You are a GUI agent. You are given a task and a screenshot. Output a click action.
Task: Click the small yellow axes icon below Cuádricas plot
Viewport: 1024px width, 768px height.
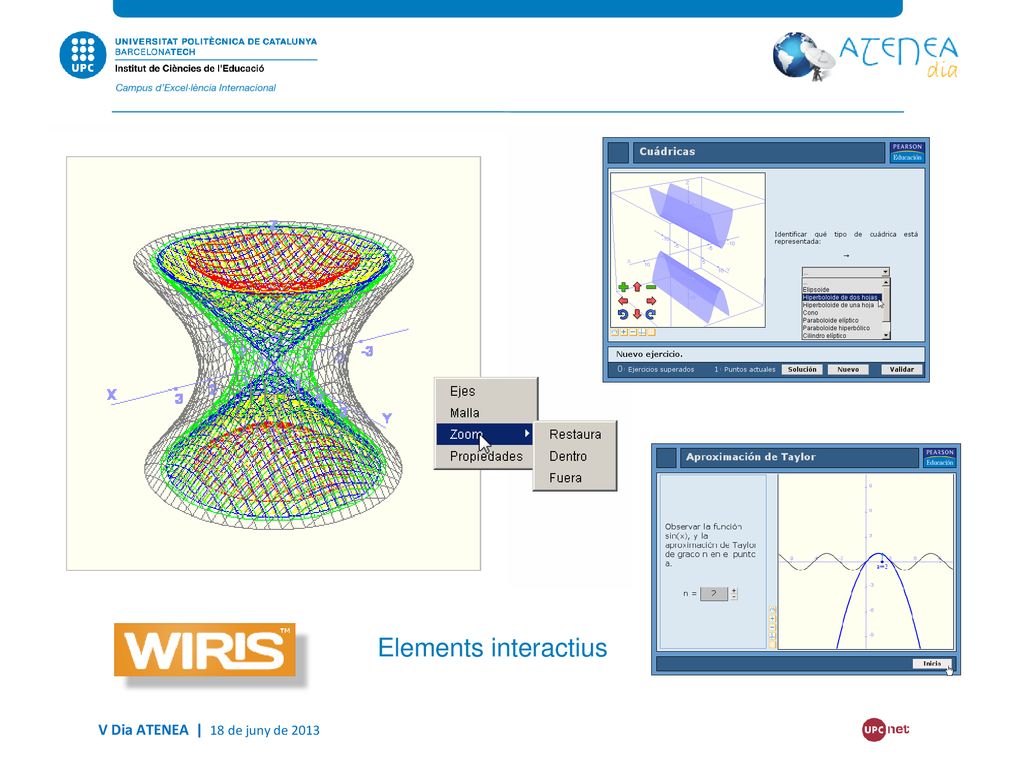[642, 332]
